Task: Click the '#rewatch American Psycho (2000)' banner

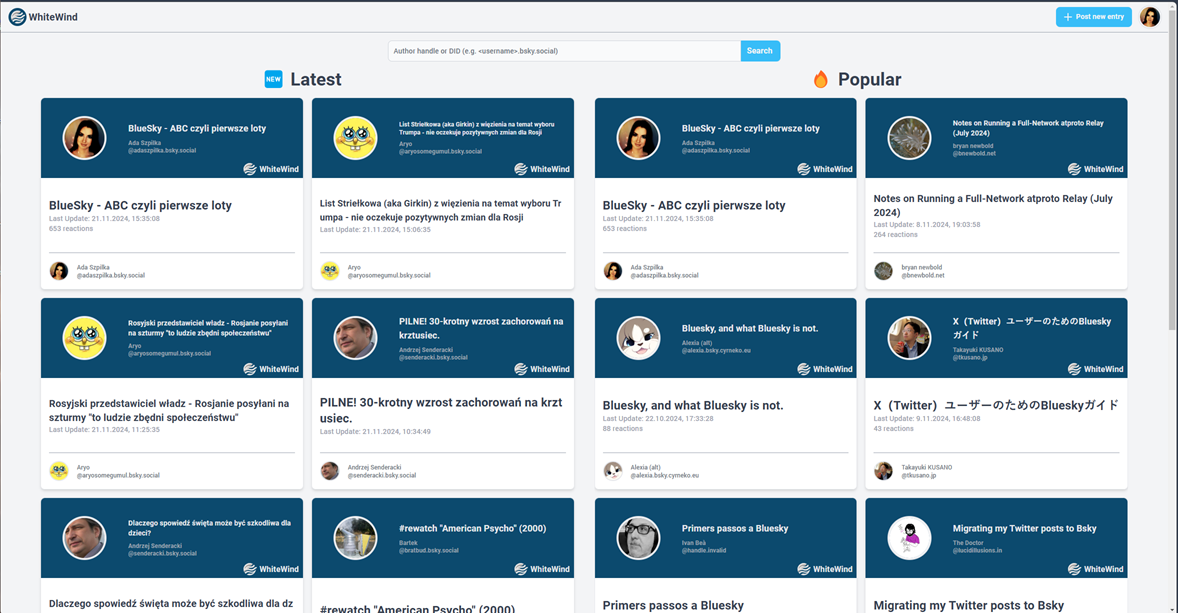Action: click(x=443, y=538)
